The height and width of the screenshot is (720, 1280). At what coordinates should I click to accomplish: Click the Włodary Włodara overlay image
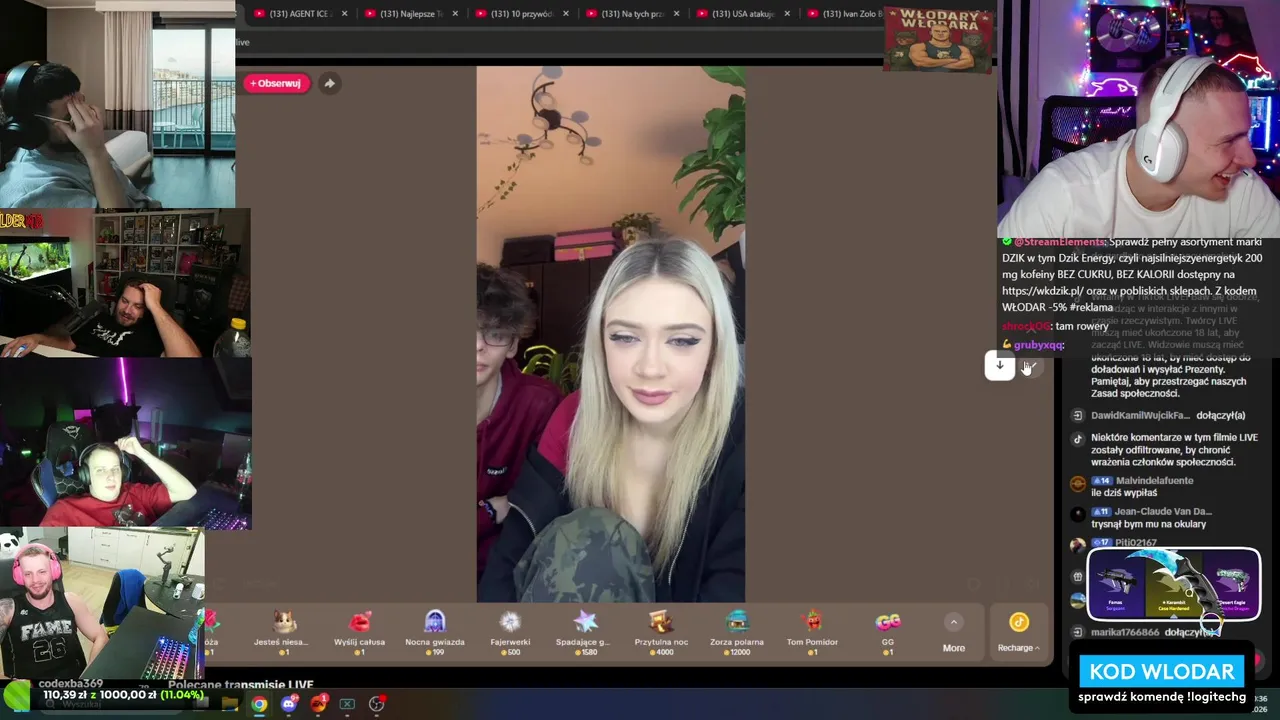point(938,40)
